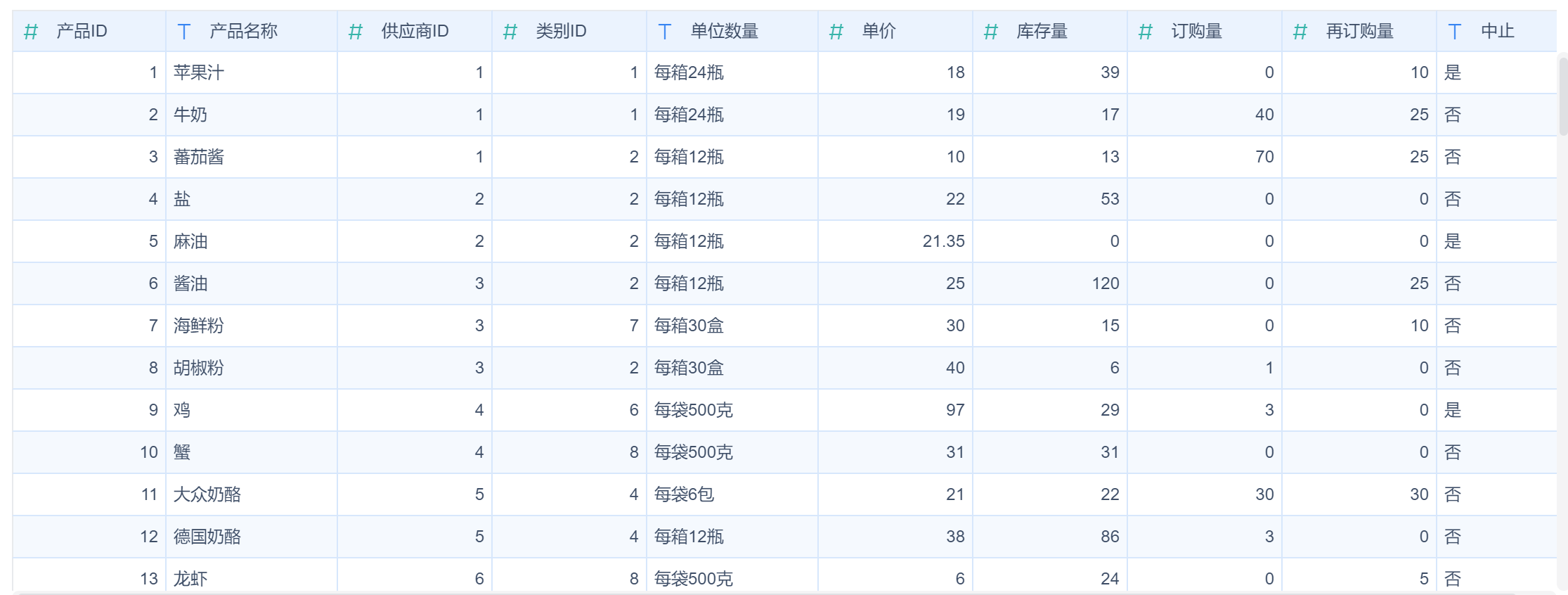Click the number type icon beside 库存量

991,32
